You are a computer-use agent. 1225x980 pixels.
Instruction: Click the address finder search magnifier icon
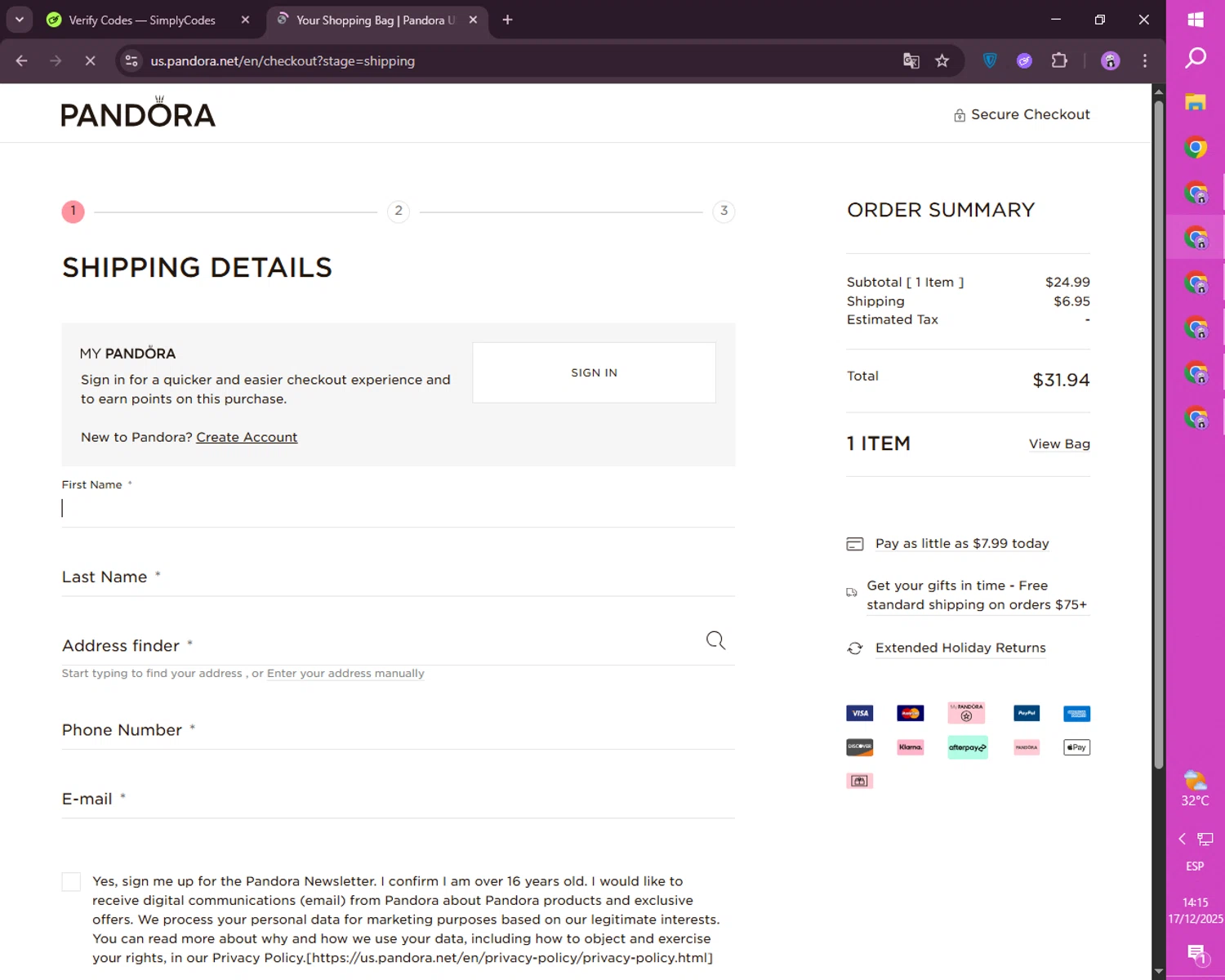(715, 640)
